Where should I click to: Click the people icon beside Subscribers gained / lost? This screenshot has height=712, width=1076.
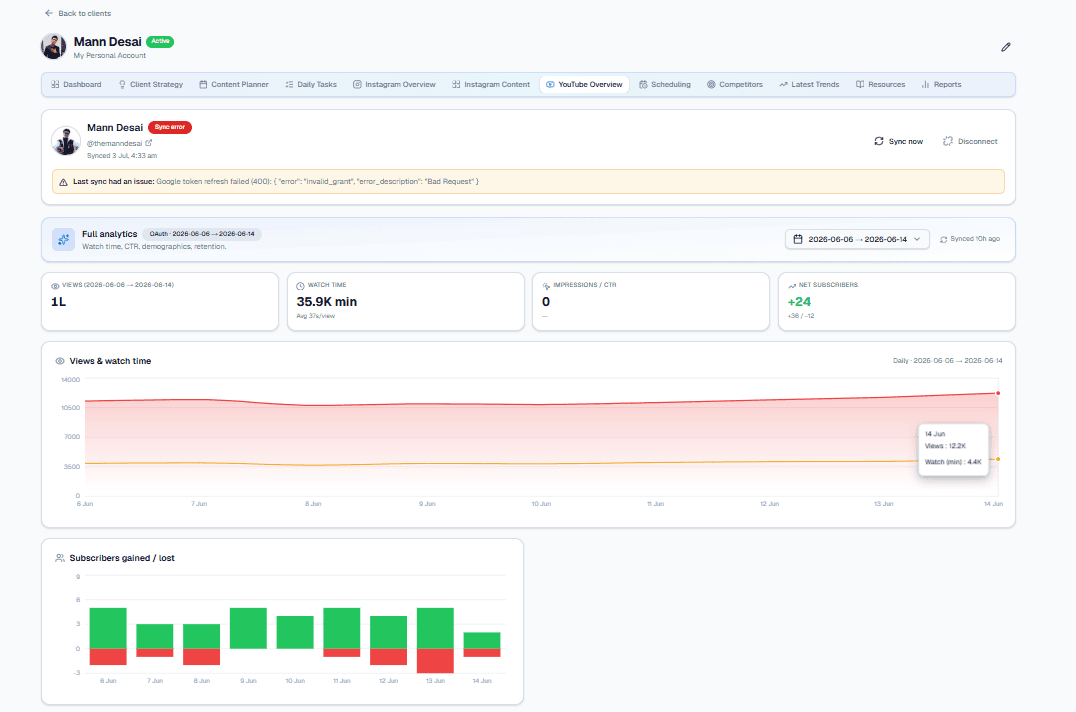point(60,558)
